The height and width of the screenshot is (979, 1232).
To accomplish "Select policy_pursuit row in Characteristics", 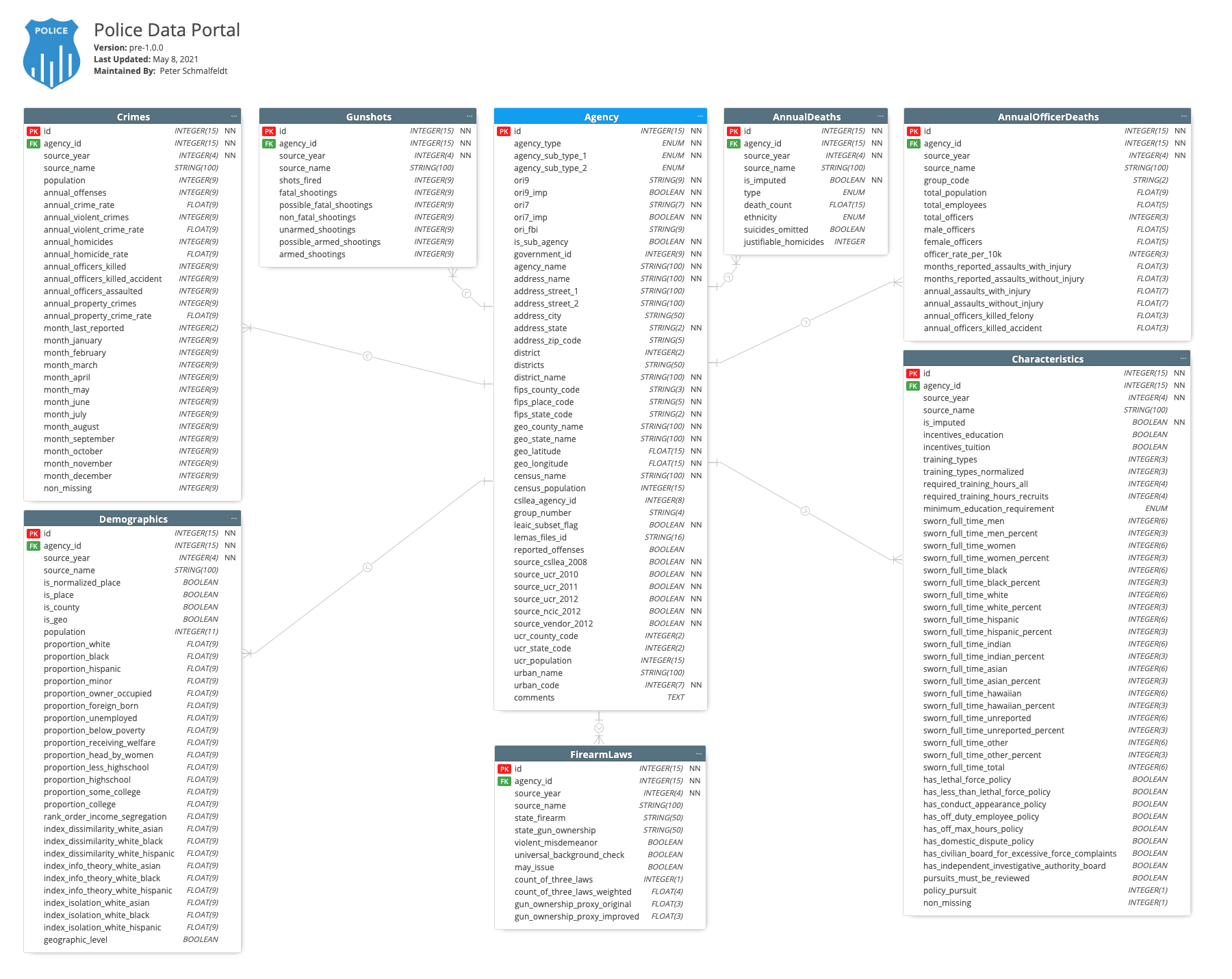I will point(1047,891).
